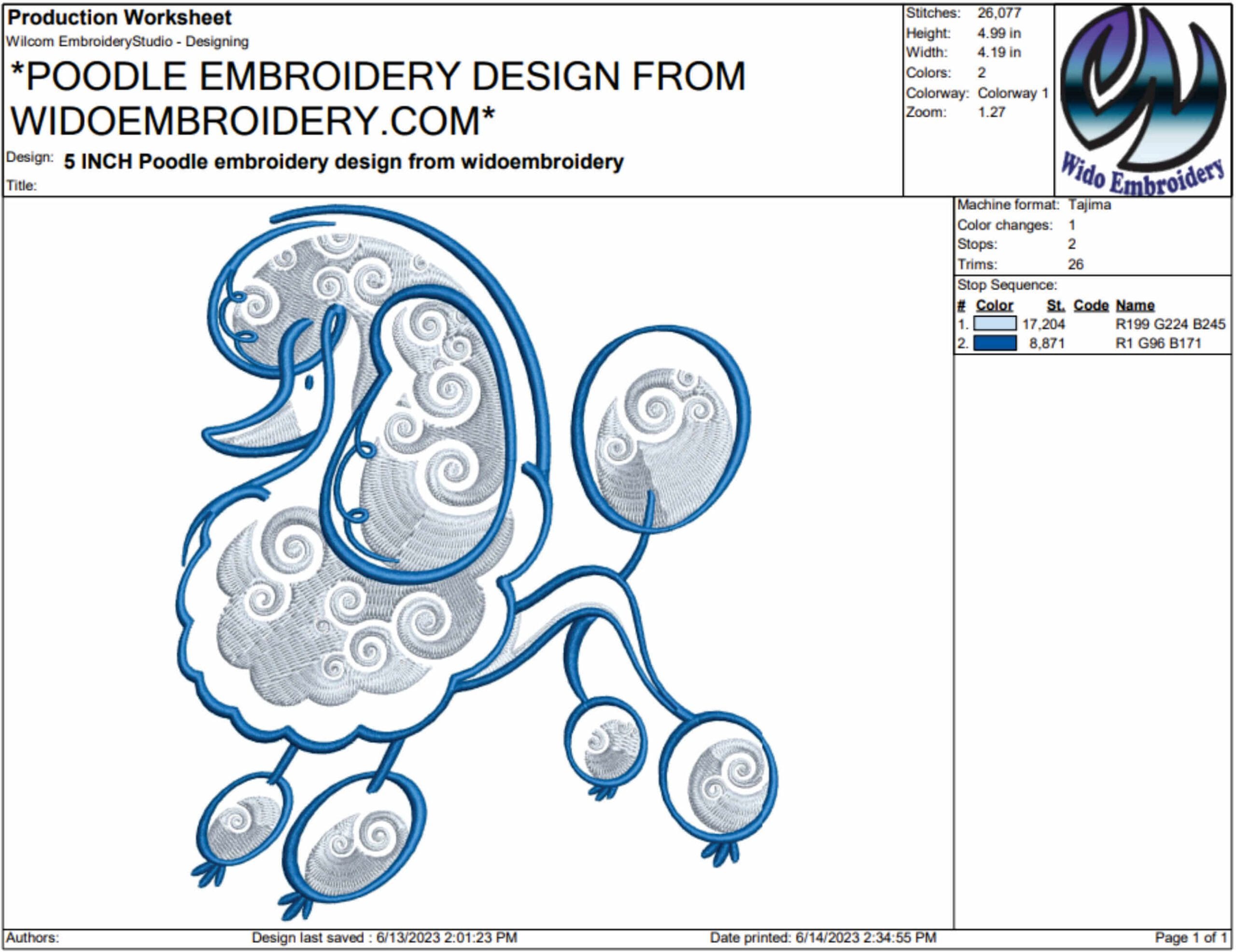Click the 'WIDOEMBROIDERY.COM*' title line
1236x952 pixels.
click(x=253, y=121)
